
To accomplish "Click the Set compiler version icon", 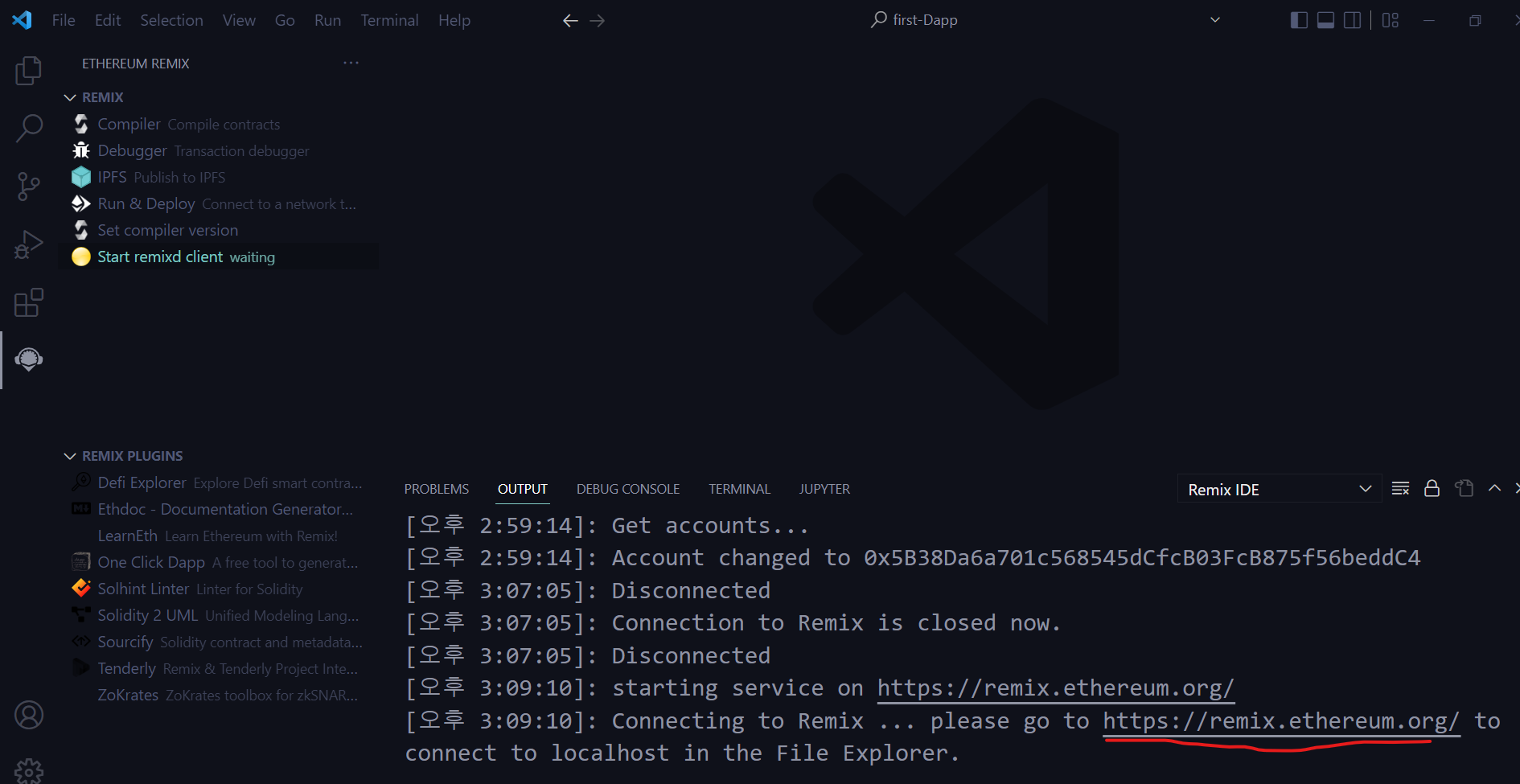I will coord(81,230).
